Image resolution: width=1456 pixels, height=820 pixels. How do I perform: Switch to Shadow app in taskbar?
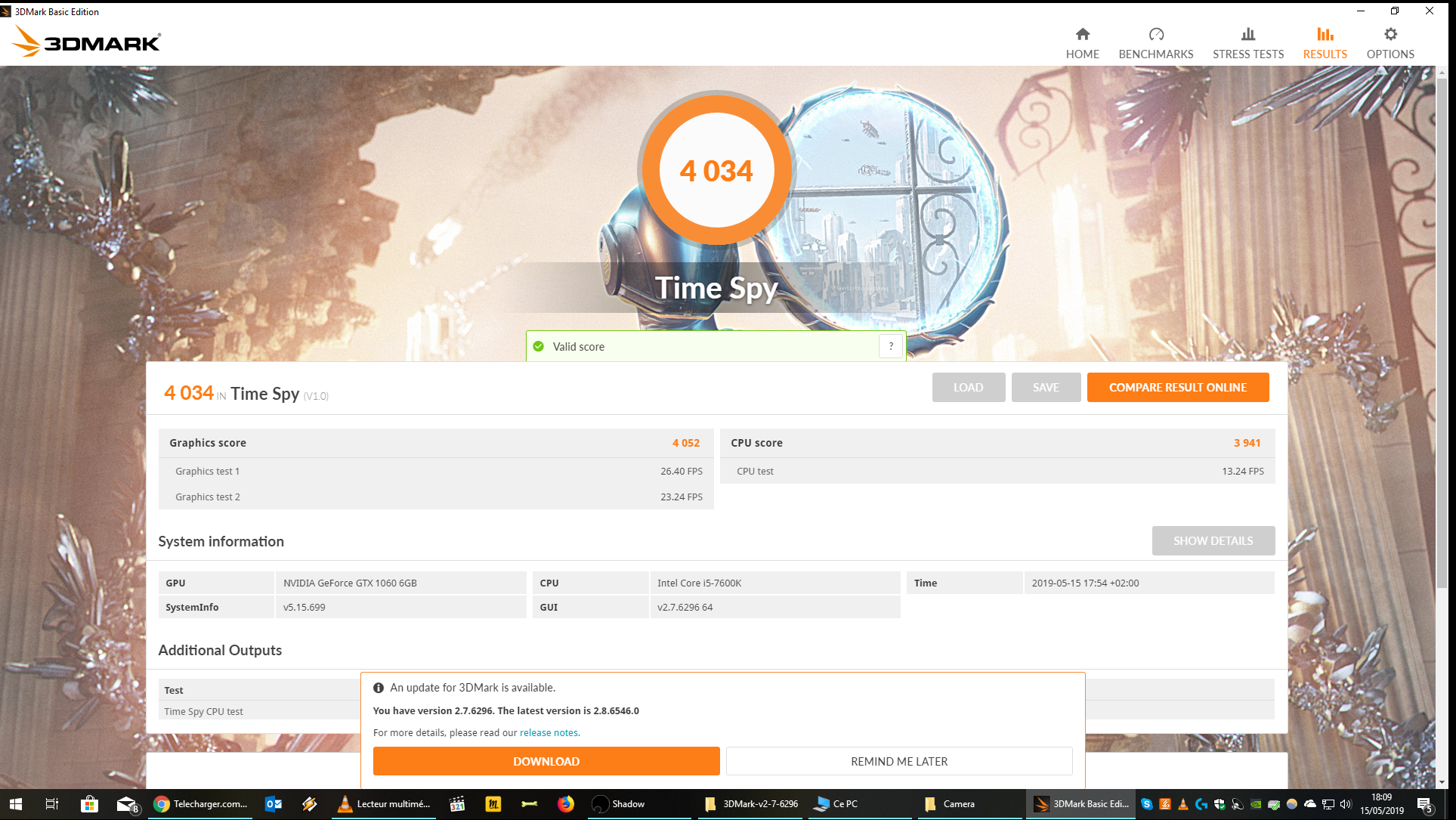pyautogui.click(x=620, y=803)
